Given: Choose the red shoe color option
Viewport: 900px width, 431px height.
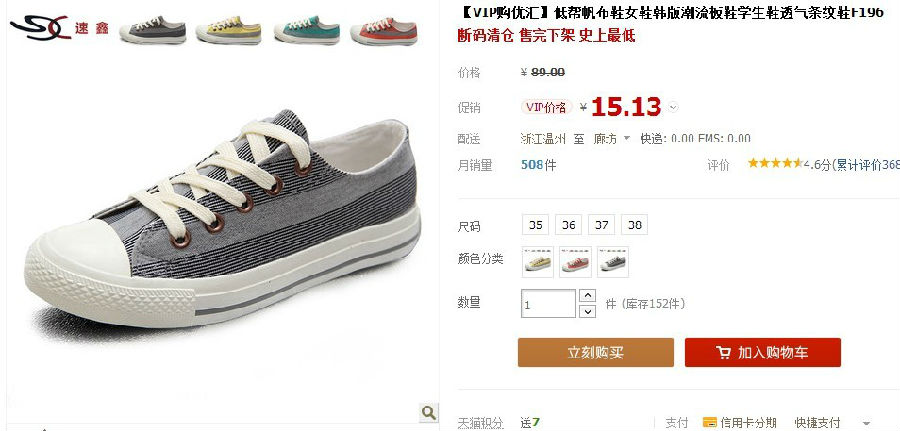Looking at the screenshot, I should point(575,262).
